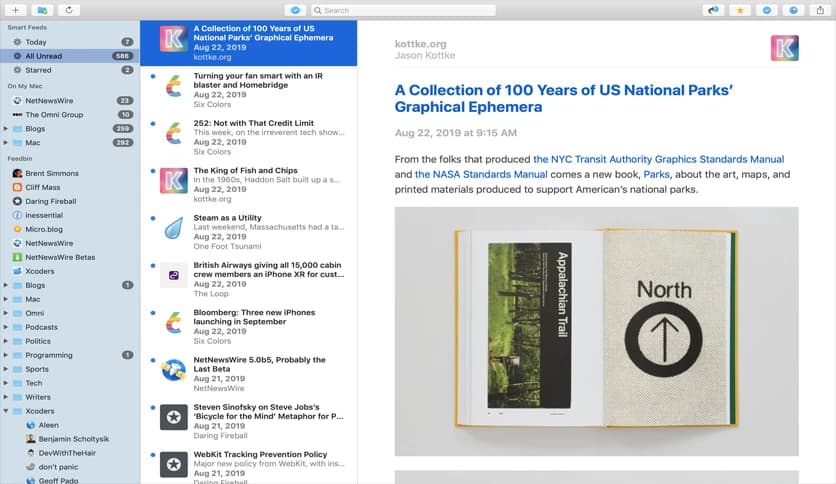Click the kottke.org feed name in article header

pos(421,44)
